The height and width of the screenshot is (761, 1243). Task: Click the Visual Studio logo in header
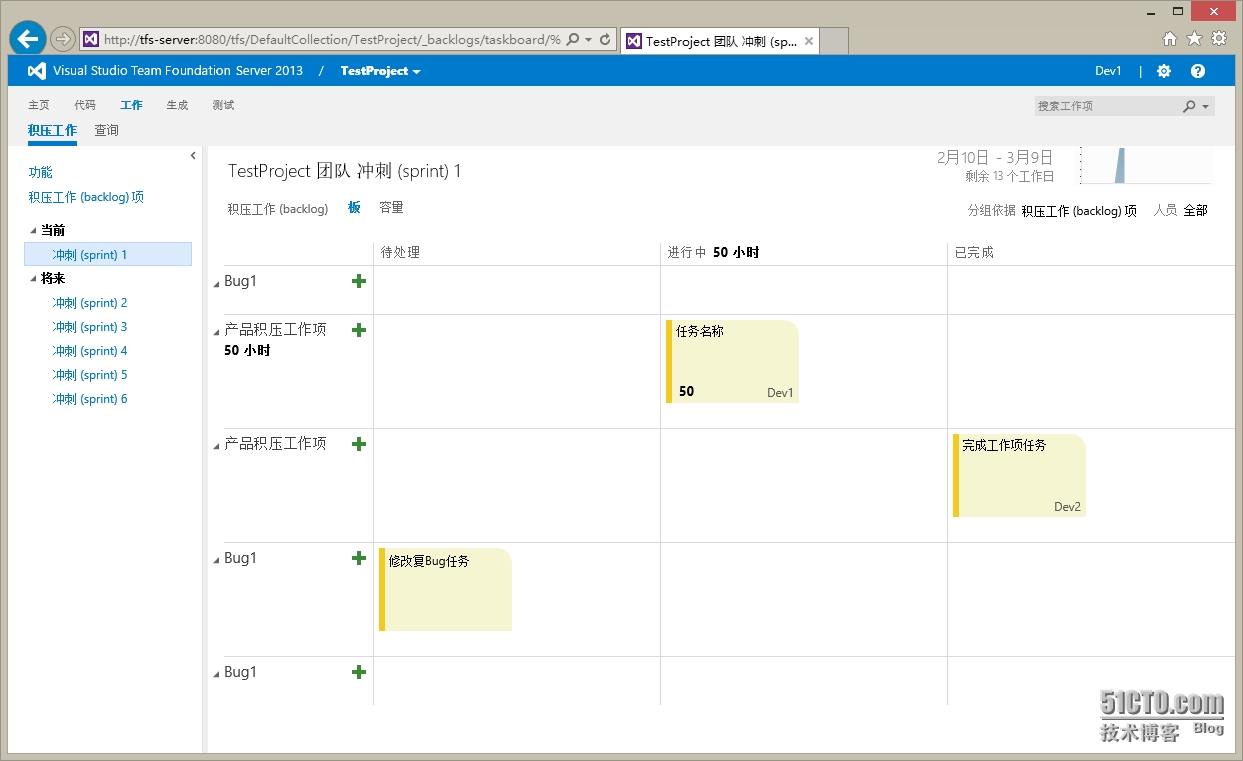coord(37,71)
